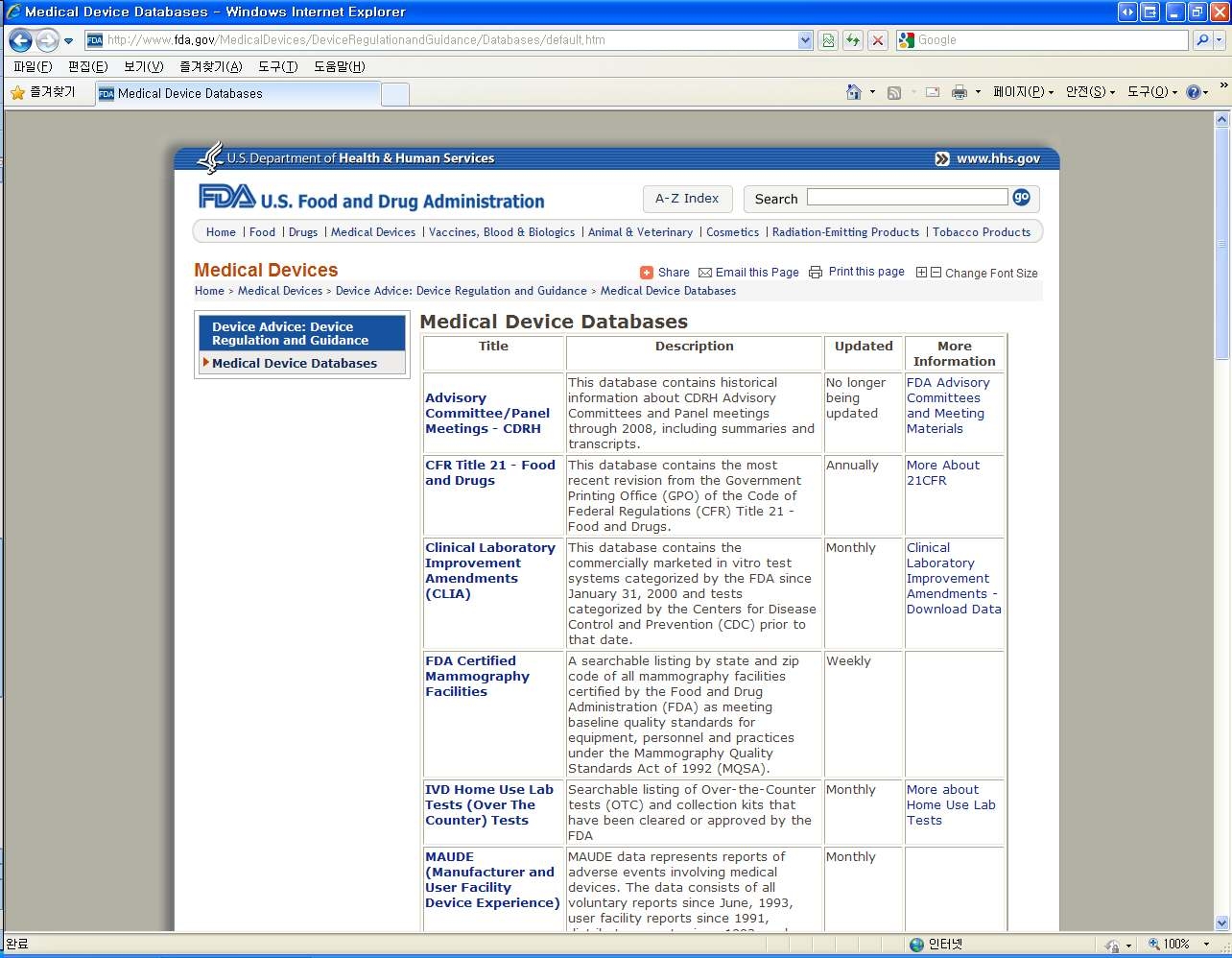Click the HHS eagle logo
The image size is (1232, 958).
(210, 157)
